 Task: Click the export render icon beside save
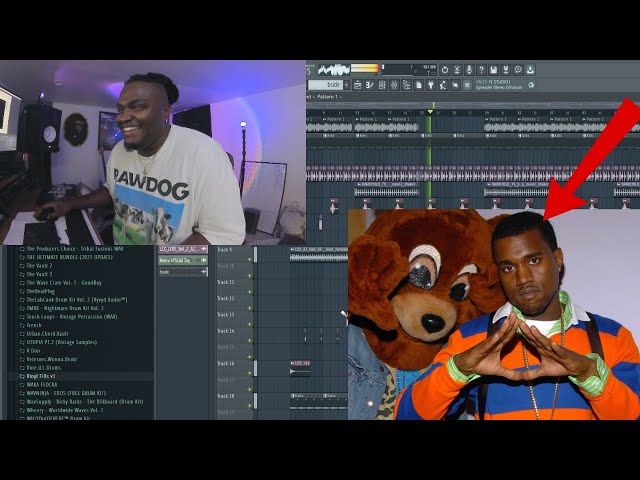[506, 70]
